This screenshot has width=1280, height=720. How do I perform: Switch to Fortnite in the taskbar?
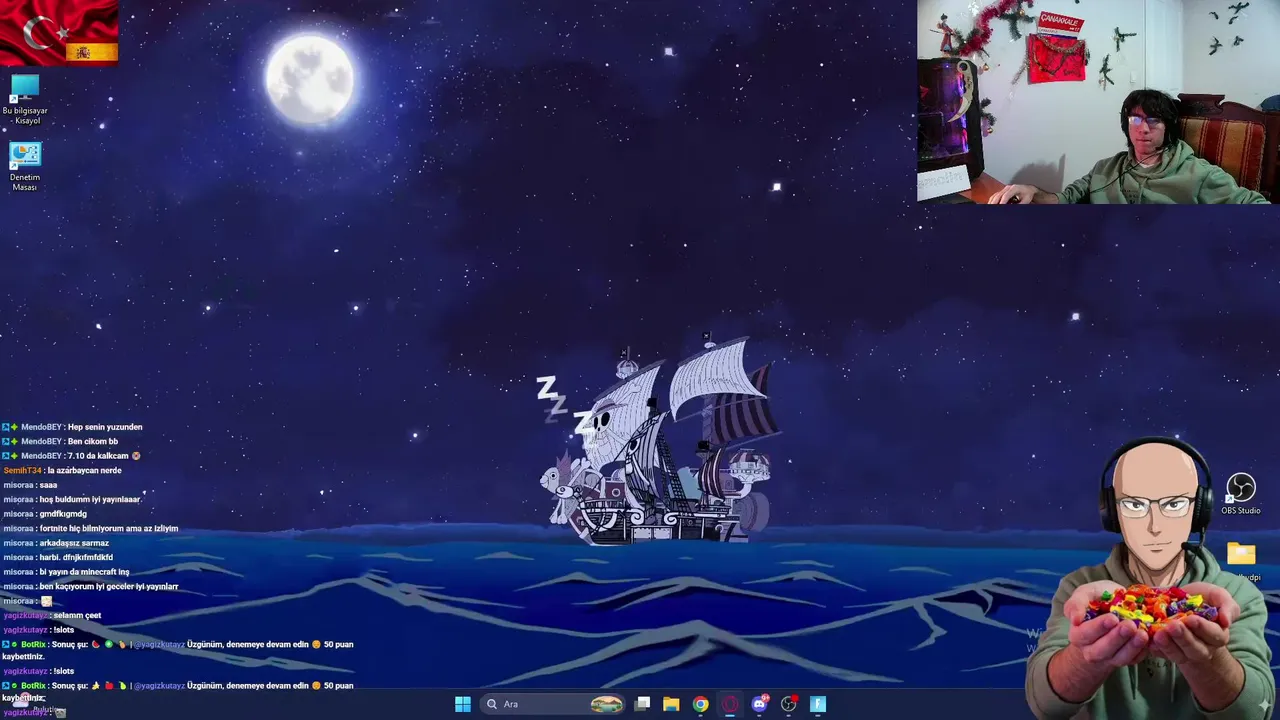coord(818,704)
